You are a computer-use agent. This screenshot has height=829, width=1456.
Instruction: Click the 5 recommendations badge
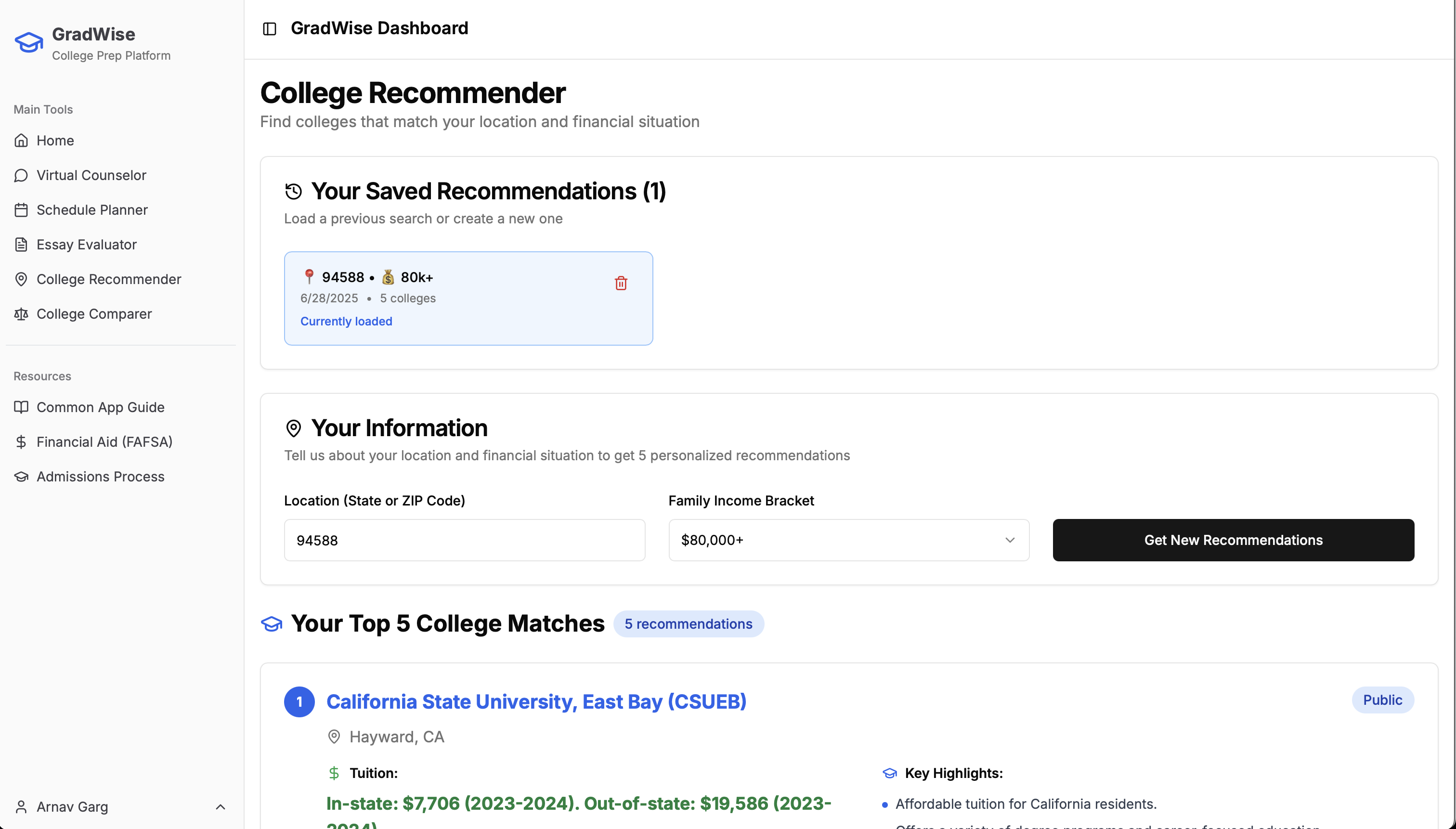[x=688, y=624]
